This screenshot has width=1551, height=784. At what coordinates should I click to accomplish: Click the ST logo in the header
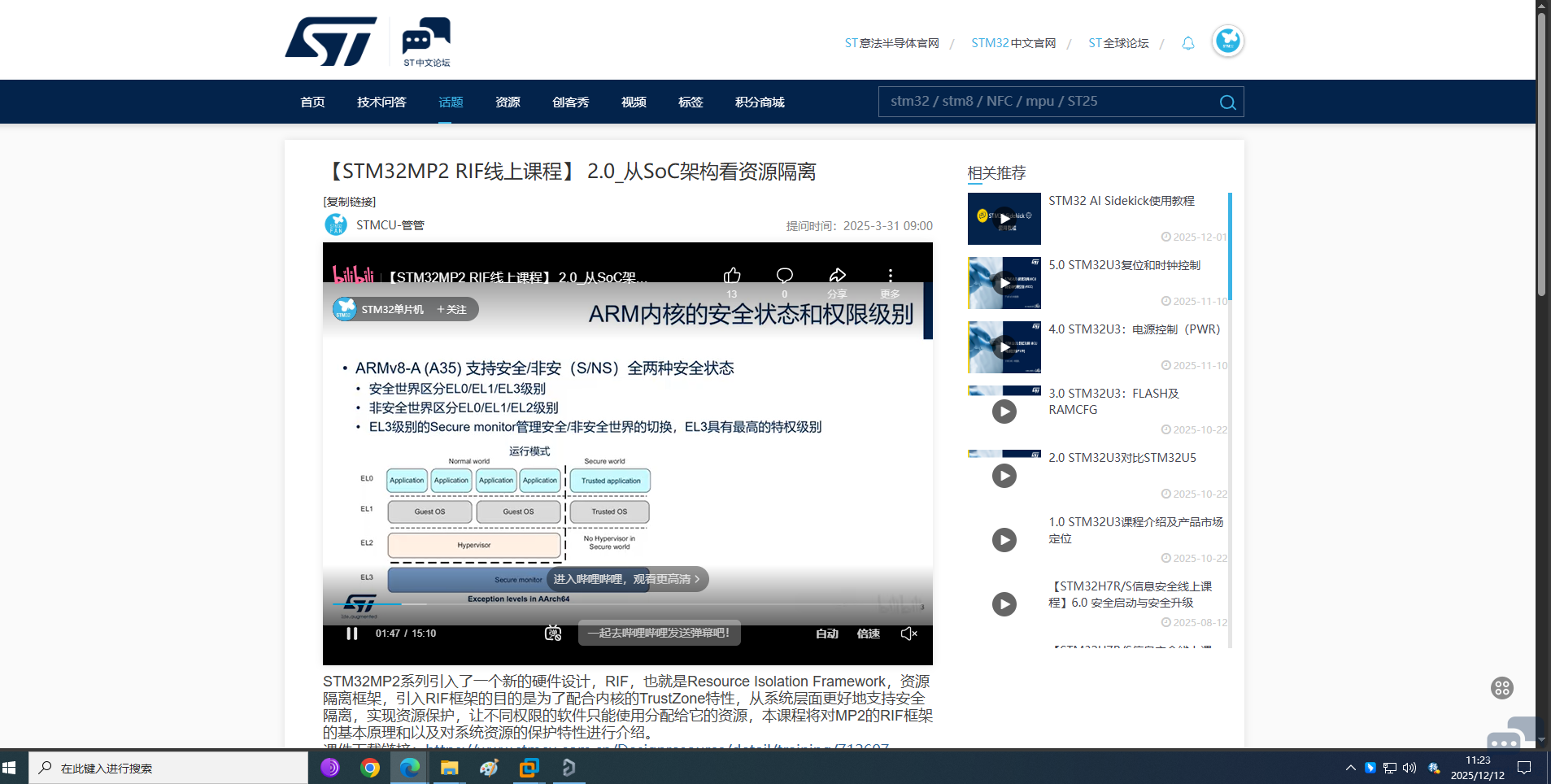[331, 41]
